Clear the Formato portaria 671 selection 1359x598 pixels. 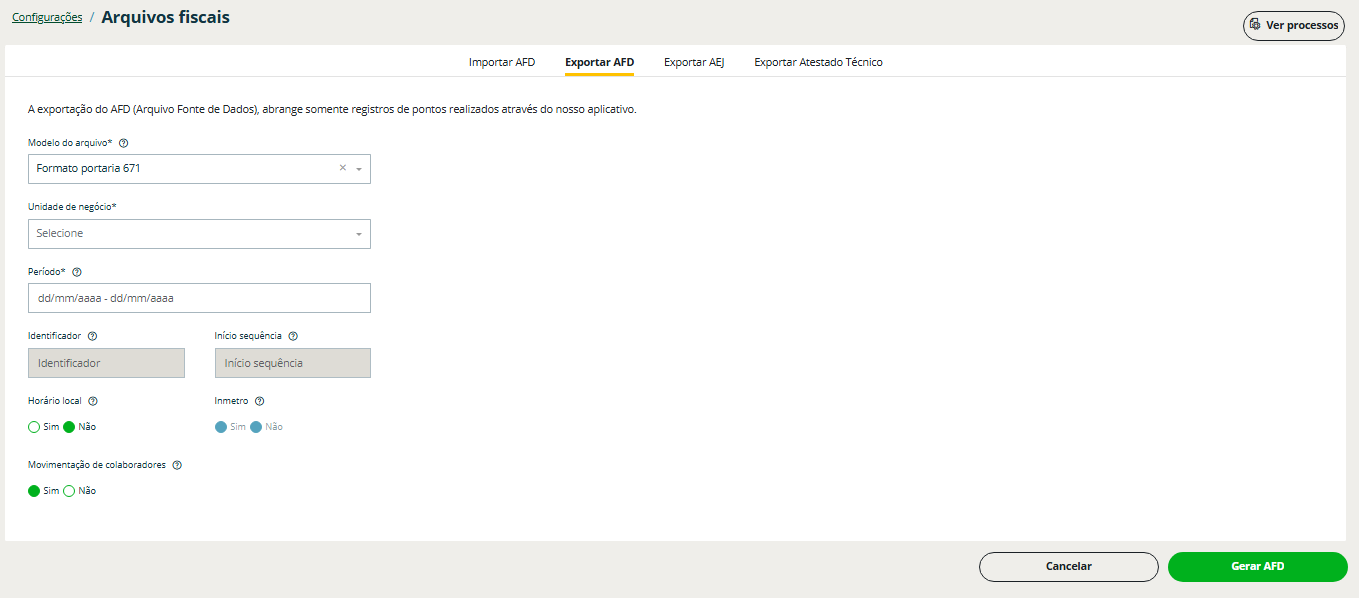[x=342, y=168]
